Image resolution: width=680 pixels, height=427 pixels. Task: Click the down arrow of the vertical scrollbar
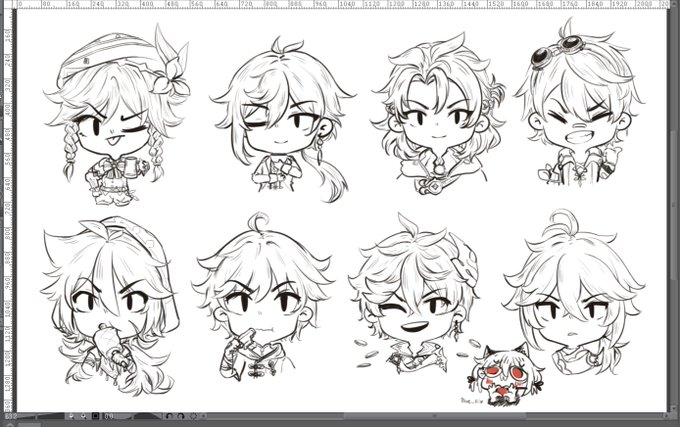tap(673, 408)
